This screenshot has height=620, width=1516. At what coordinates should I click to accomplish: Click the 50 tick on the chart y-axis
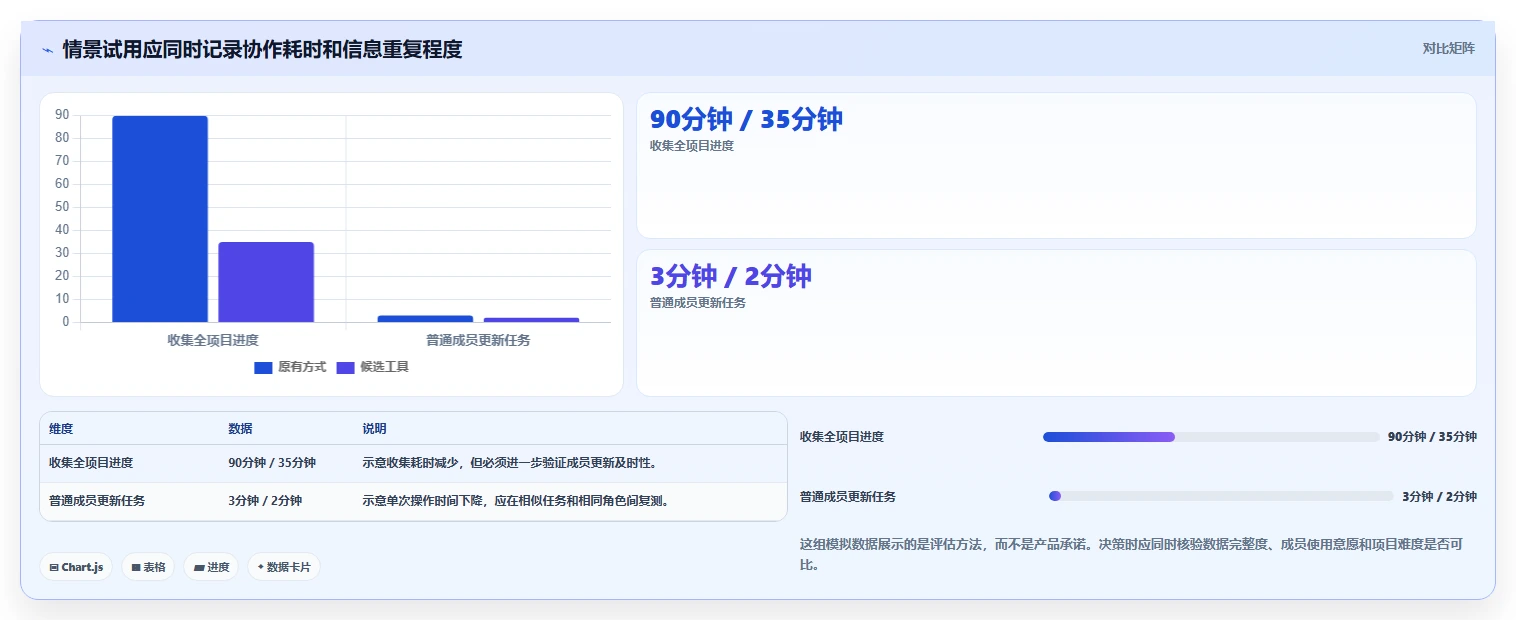62,207
